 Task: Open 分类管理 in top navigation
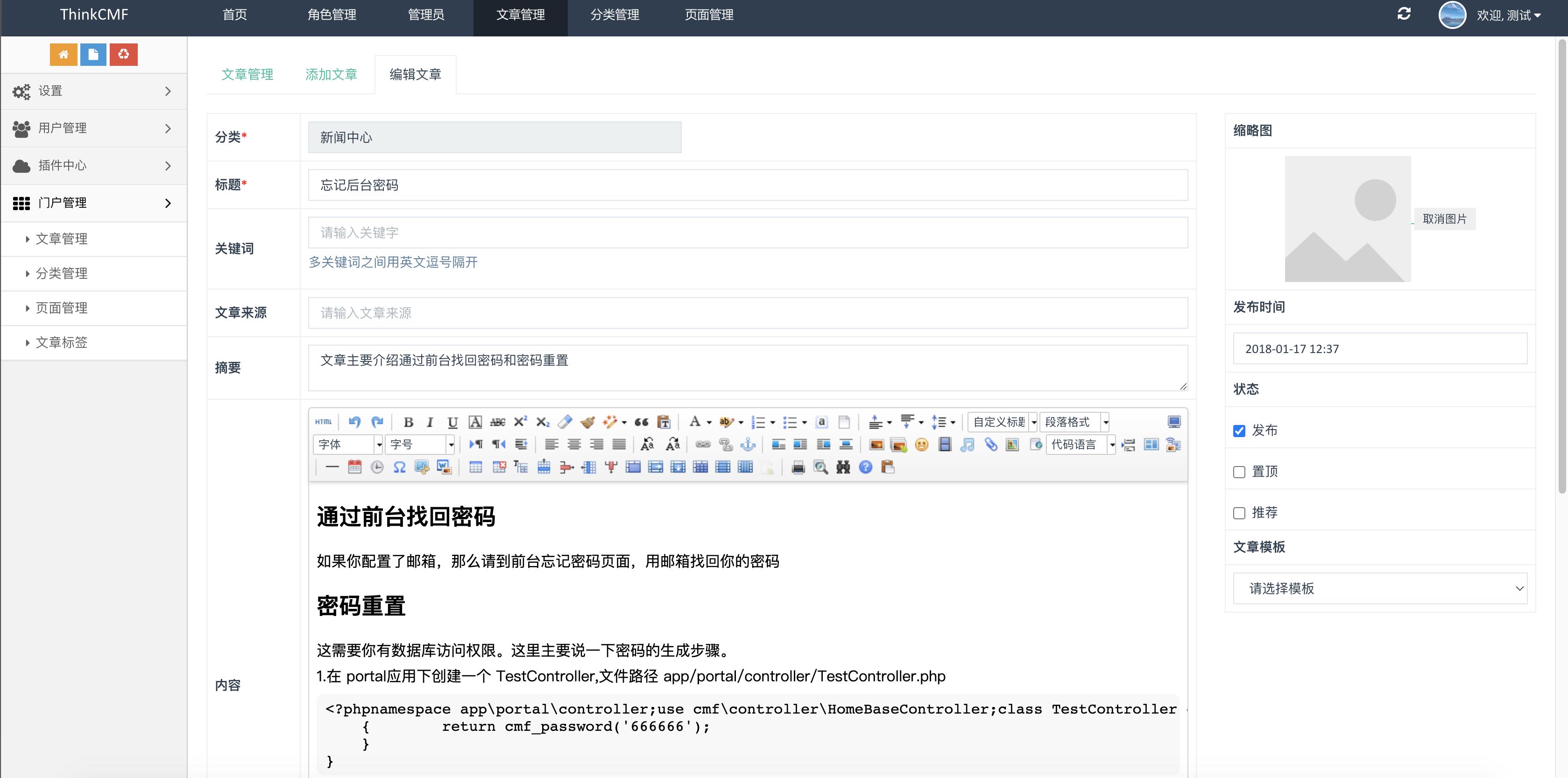pyautogui.click(x=615, y=15)
